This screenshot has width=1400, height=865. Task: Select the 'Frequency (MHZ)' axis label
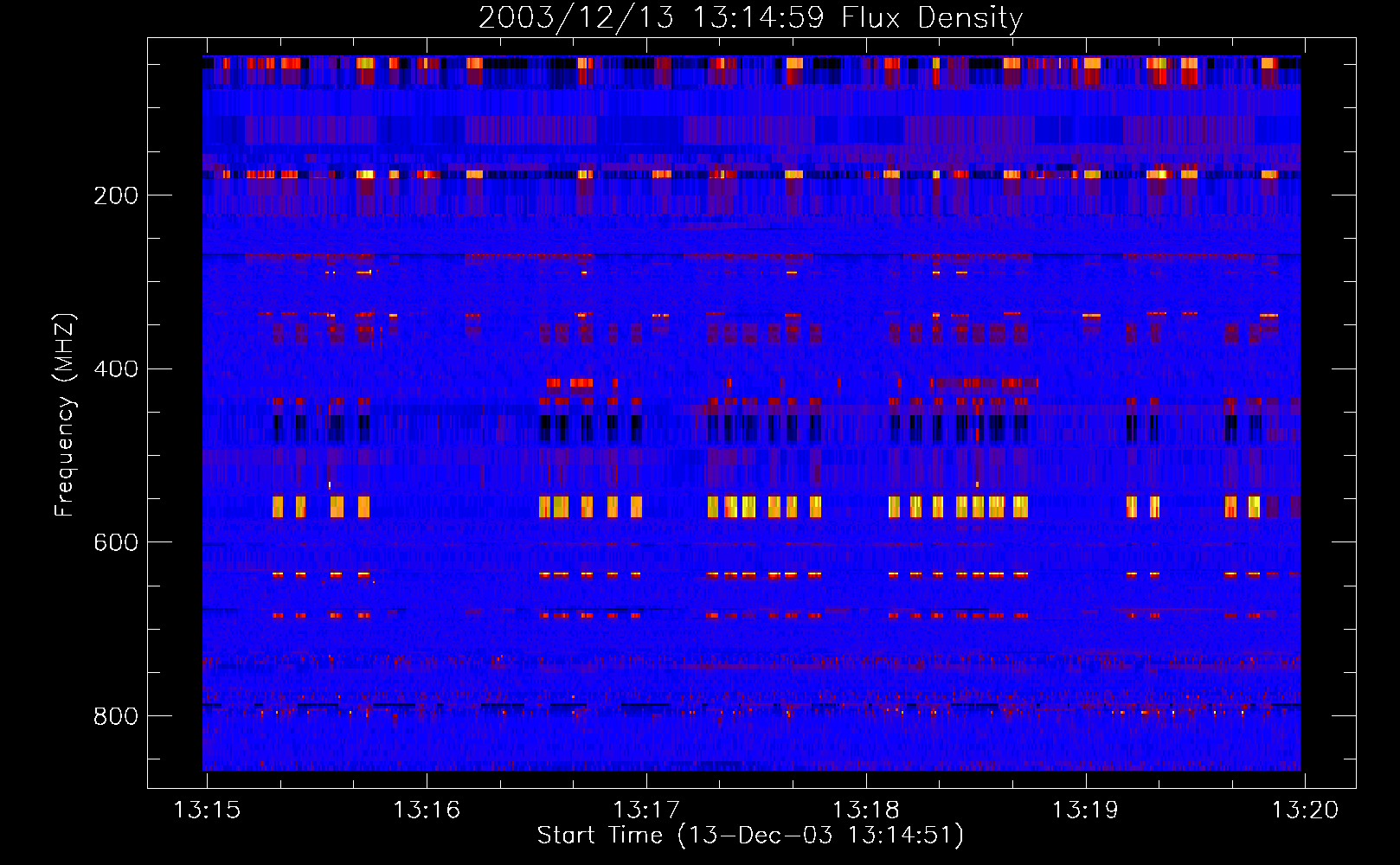click(x=65, y=414)
